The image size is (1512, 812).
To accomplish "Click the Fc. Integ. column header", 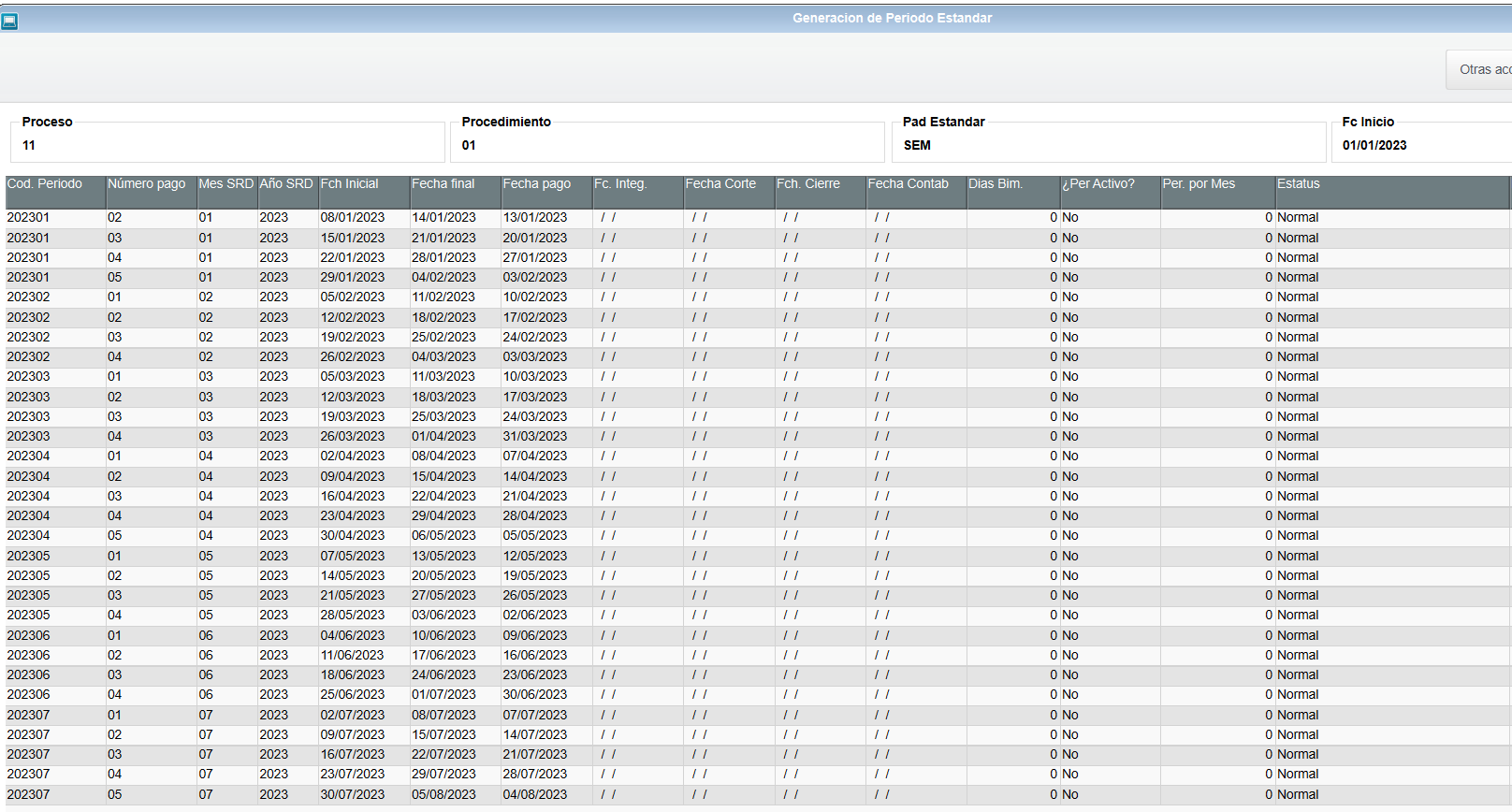I will point(637,192).
